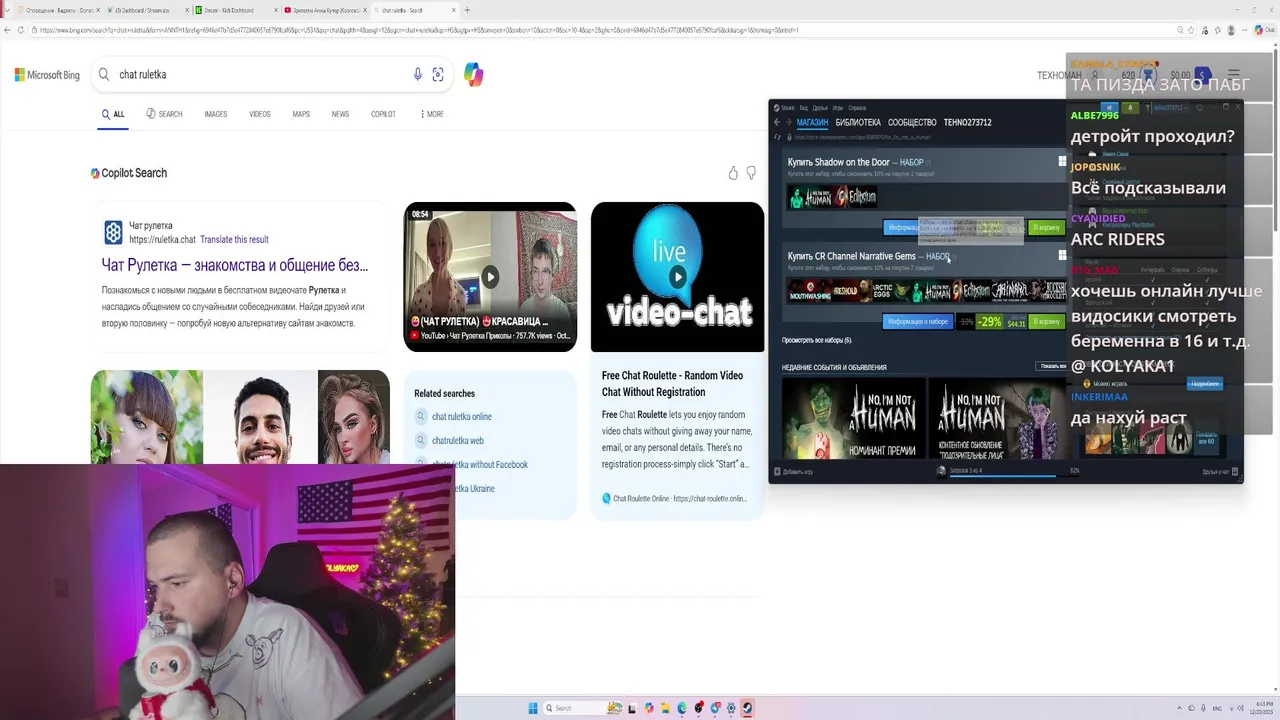Image resolution: width=1280 pixels, height=720 pixels.
Task: Click Добавить игру in Steam footer
Action: [x=793, y=471]
